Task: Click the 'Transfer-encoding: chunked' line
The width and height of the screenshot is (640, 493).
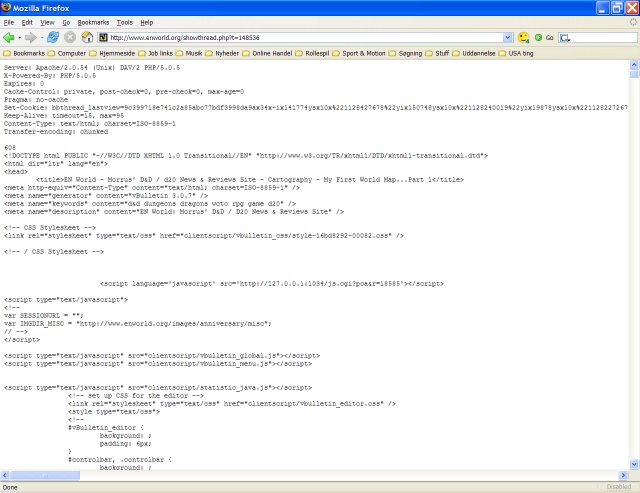Action: (x=56, y=132)
